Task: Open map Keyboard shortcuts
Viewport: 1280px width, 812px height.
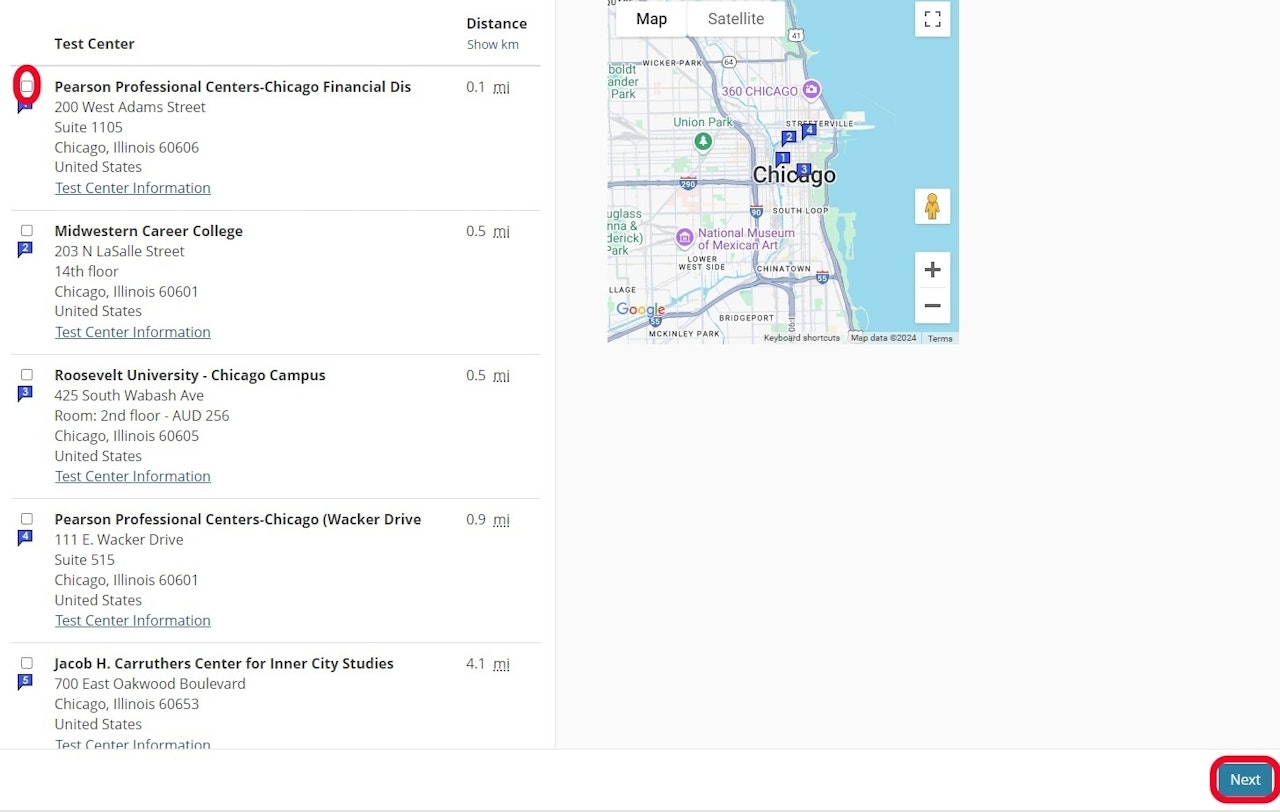Action: pyautogui.click(x=802, y=338)
